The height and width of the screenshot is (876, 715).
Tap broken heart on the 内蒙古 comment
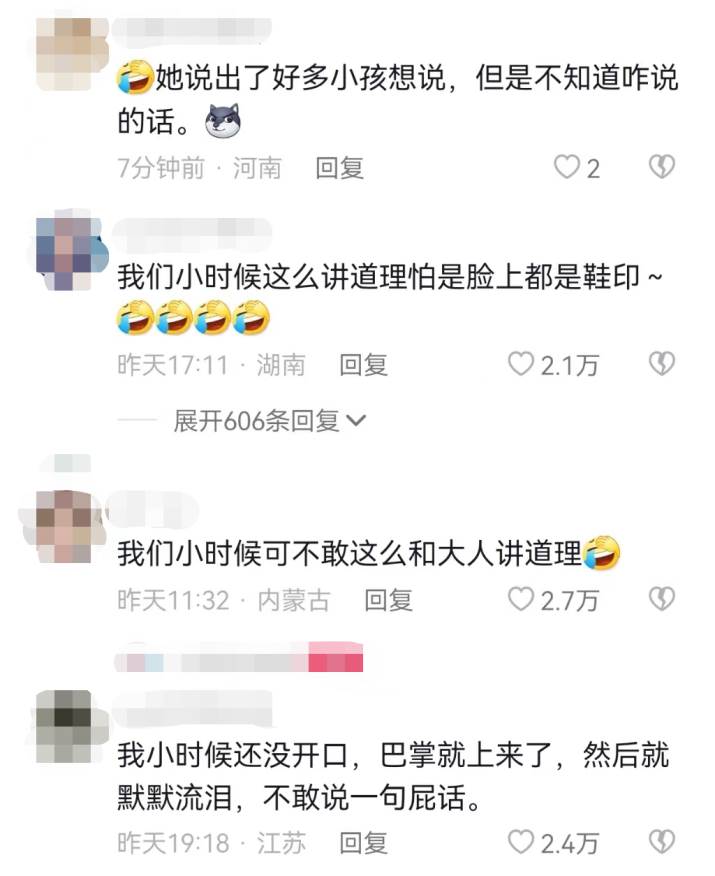coord(662,599)
